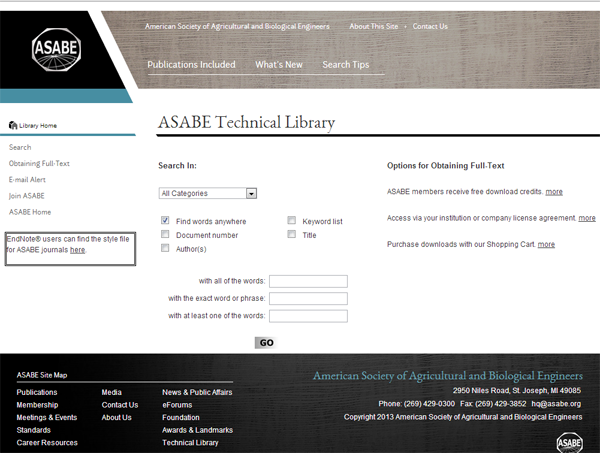
Task: Open the All Categories dropdown
Action: [x=208, y=193]
